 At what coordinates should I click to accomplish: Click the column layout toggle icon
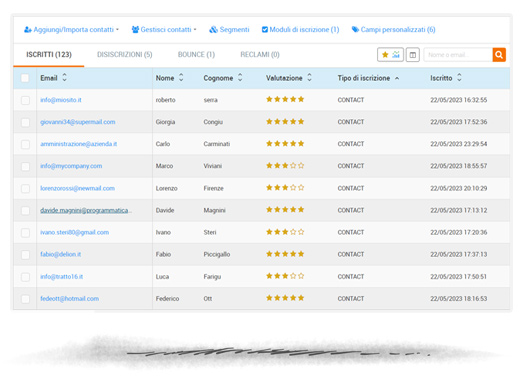tap(413, 55)
